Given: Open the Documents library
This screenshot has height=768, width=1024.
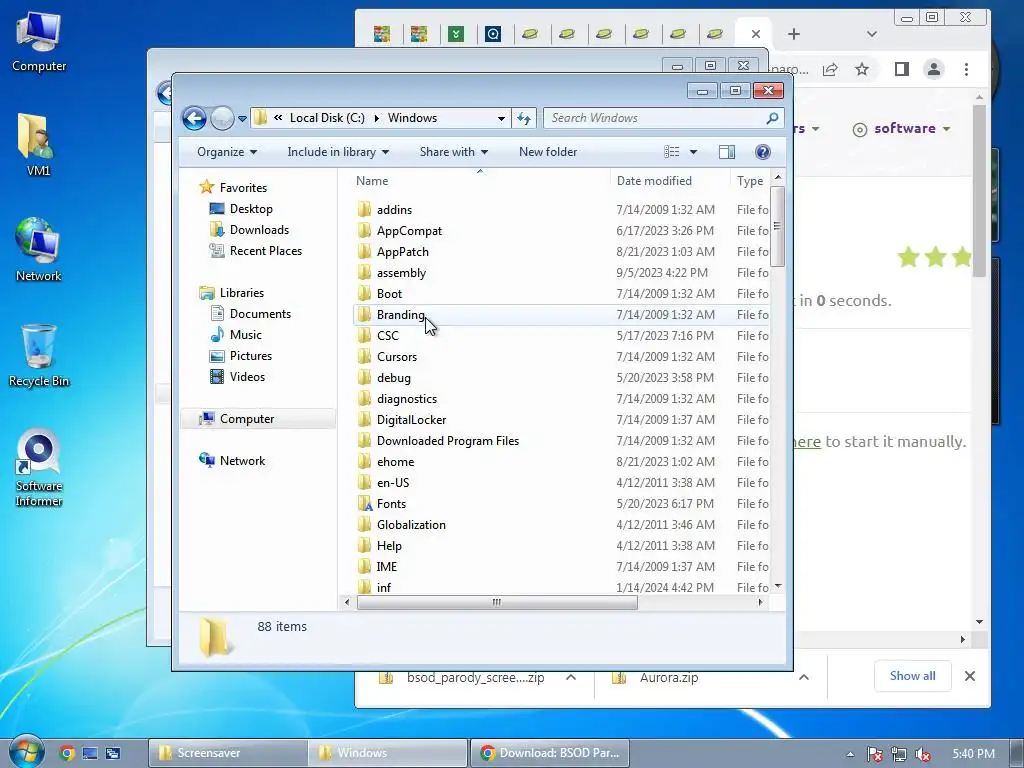Looking at the screenshot, I should 260,314.
